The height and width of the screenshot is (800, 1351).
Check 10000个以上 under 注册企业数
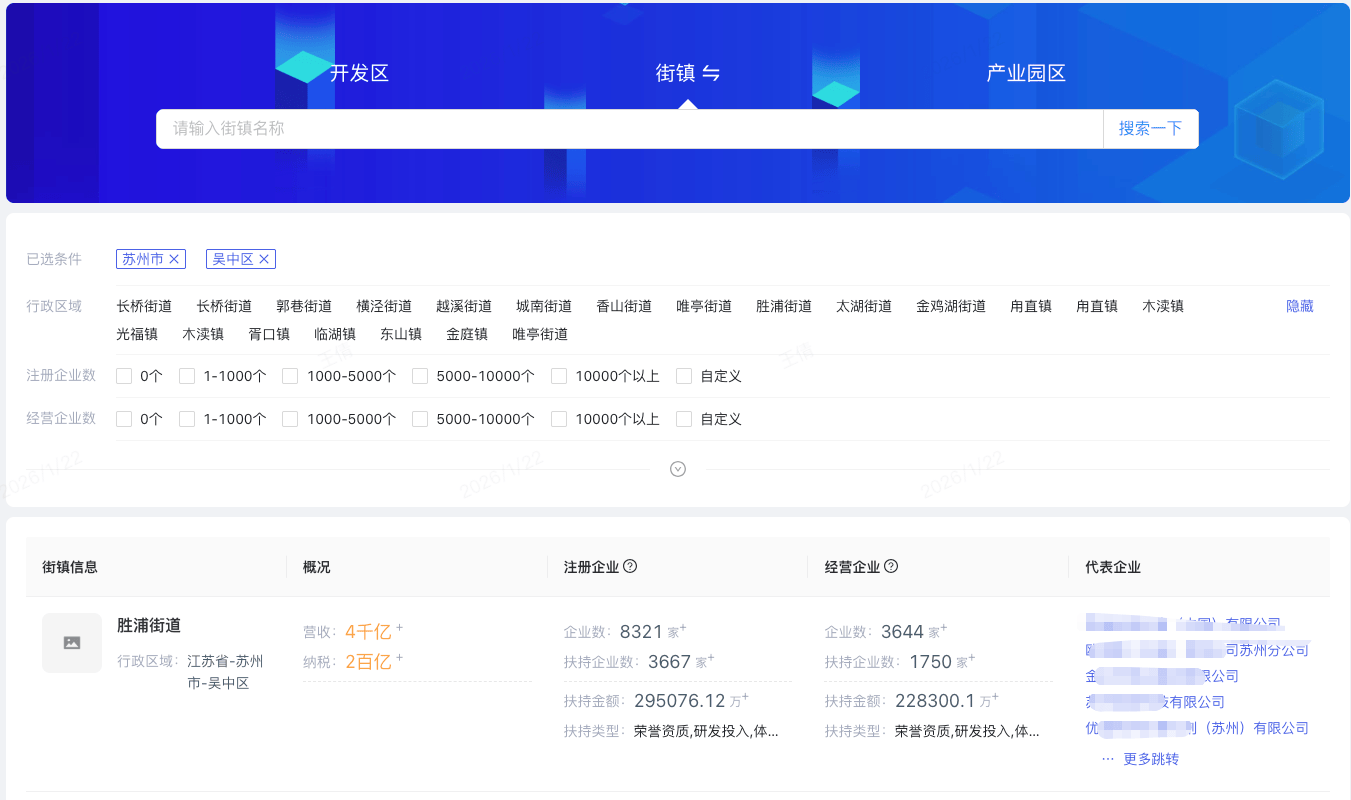[x=559, y=376]
